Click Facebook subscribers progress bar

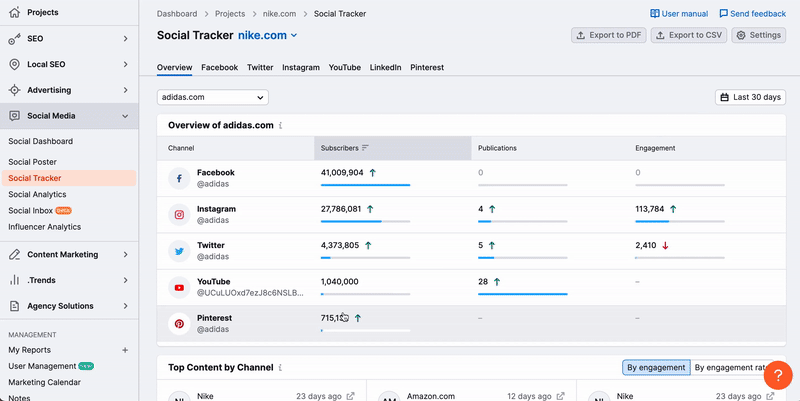click(365, 185)
